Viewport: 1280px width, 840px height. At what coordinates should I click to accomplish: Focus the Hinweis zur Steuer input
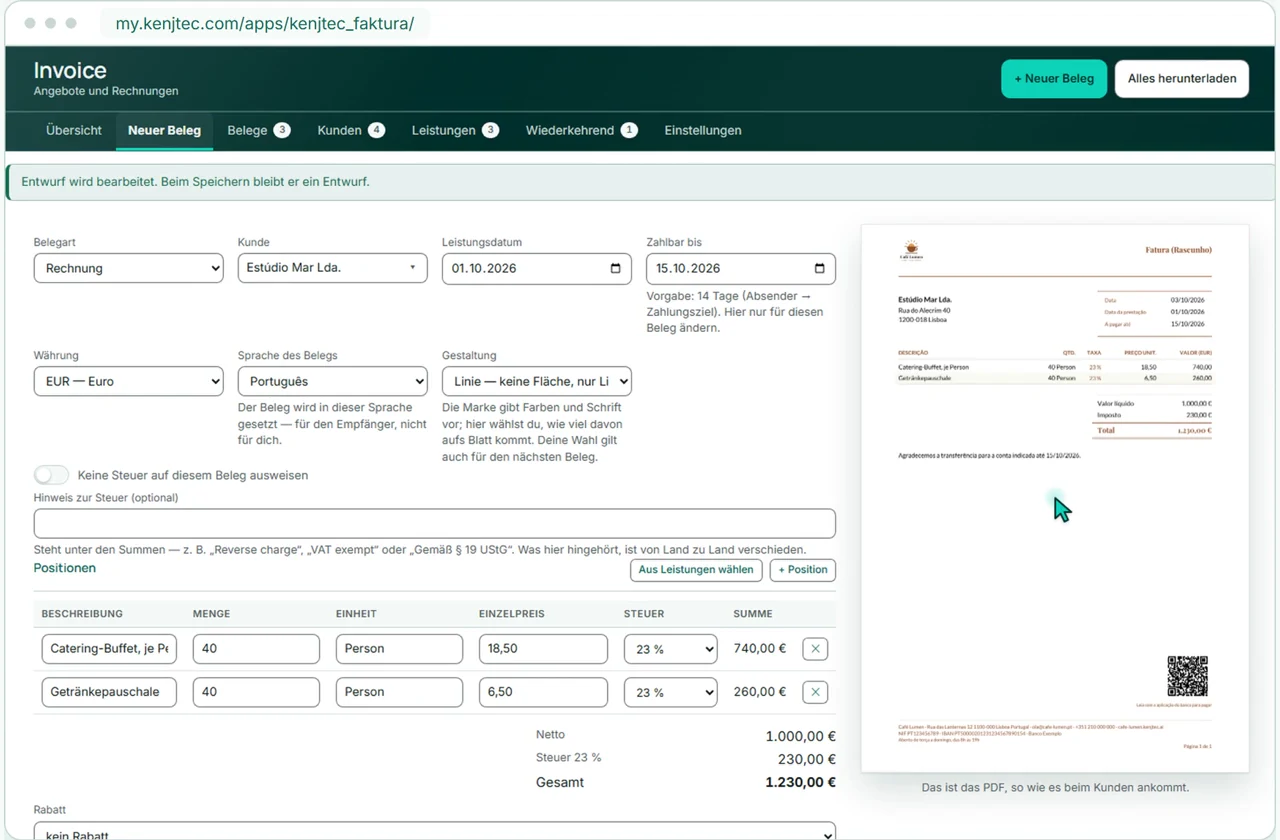(x=434, y=523)
